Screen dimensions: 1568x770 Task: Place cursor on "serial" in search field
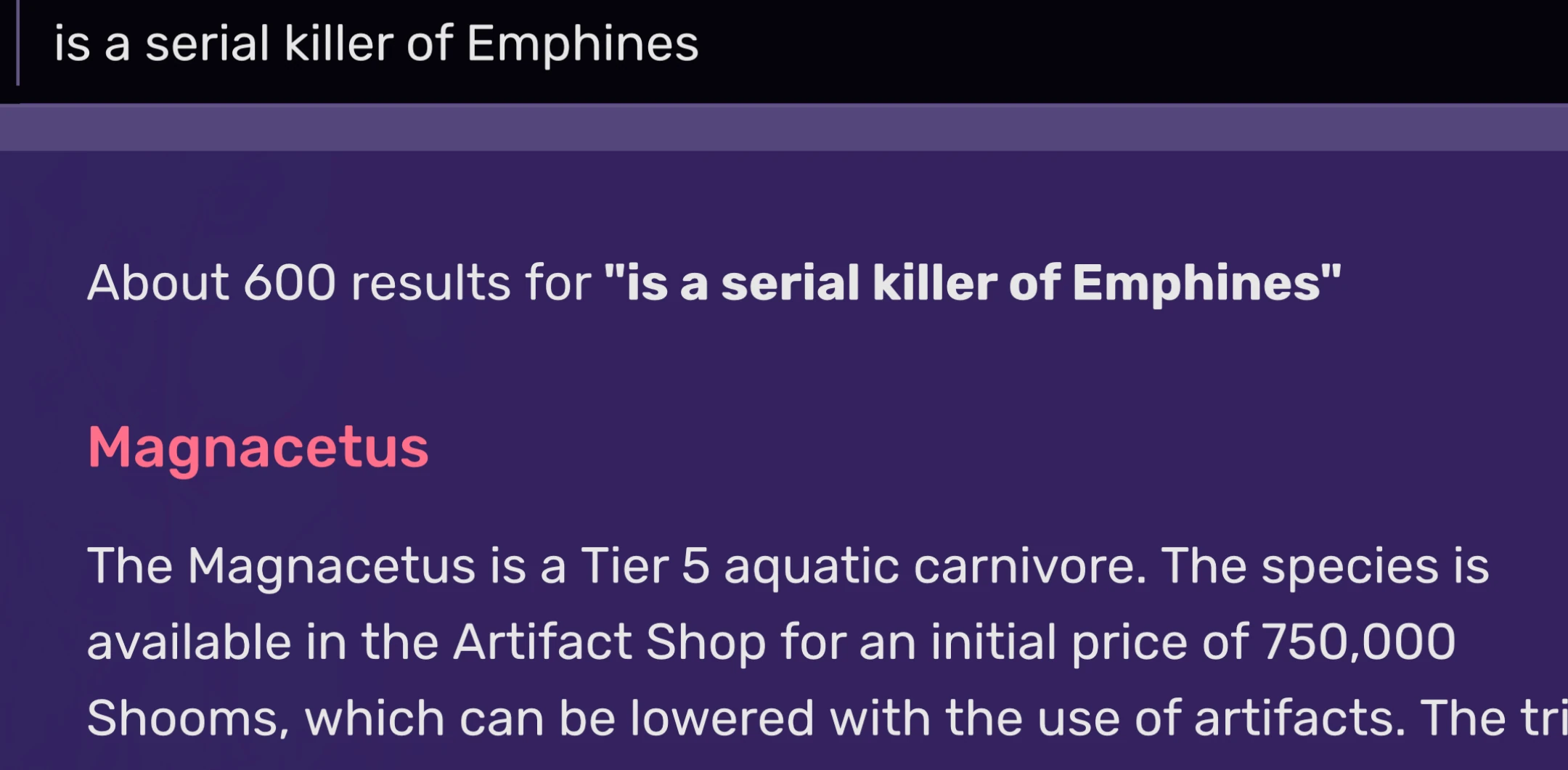[208, 44]
